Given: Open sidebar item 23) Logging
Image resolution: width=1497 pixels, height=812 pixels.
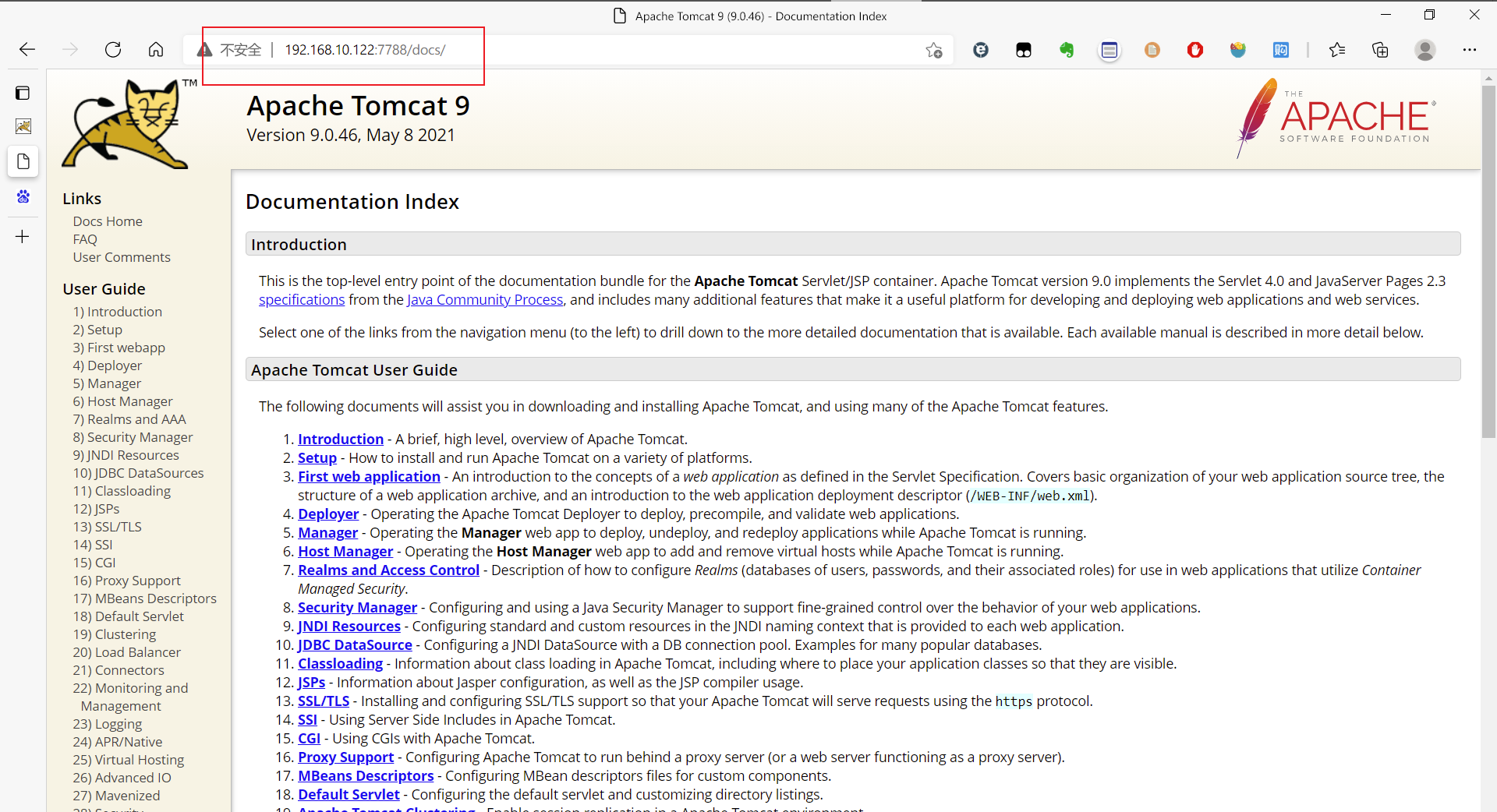Looking at the screenshot, I should coord(108,724).
